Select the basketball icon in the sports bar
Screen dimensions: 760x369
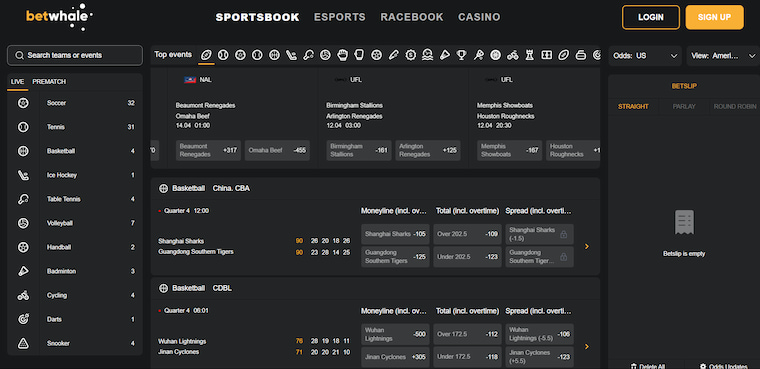coord(274,55)
